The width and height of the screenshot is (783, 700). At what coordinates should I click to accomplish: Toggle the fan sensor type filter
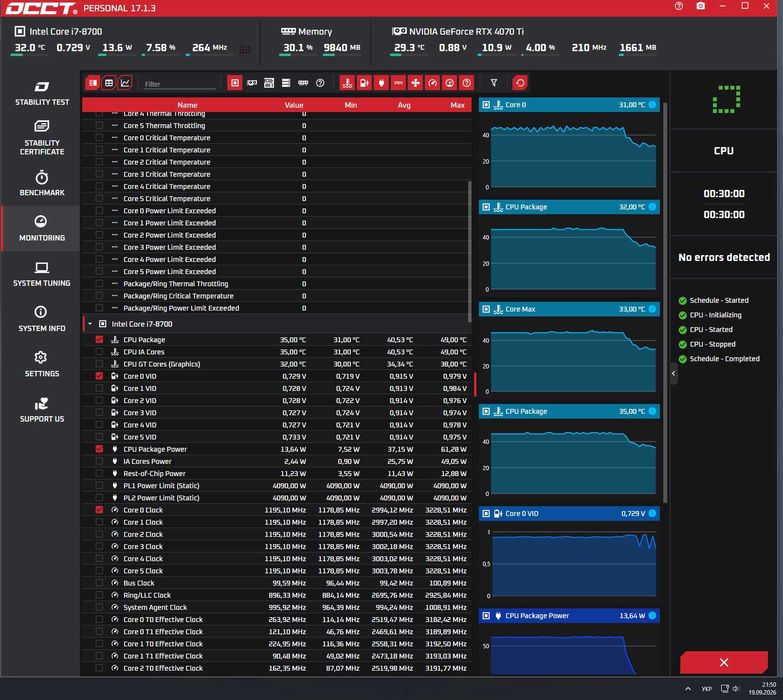(x=415, y=83)
